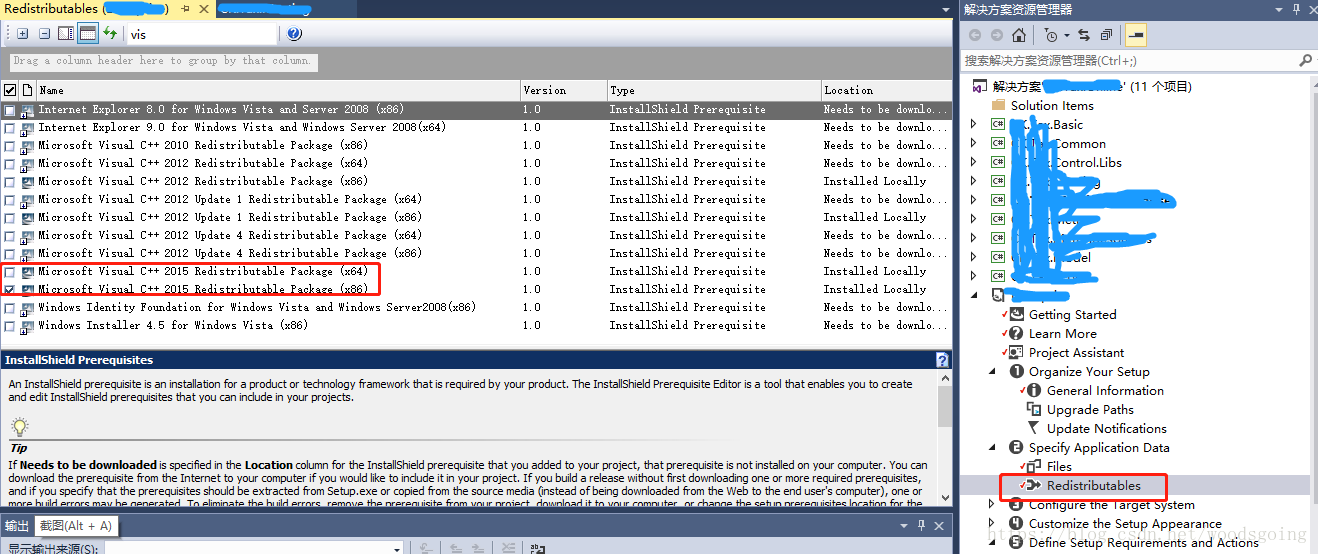Check Visual C++ 2015 Redistributable Package (x64)
Viewport: 1318px width, 554px height.
pos(10,272)
